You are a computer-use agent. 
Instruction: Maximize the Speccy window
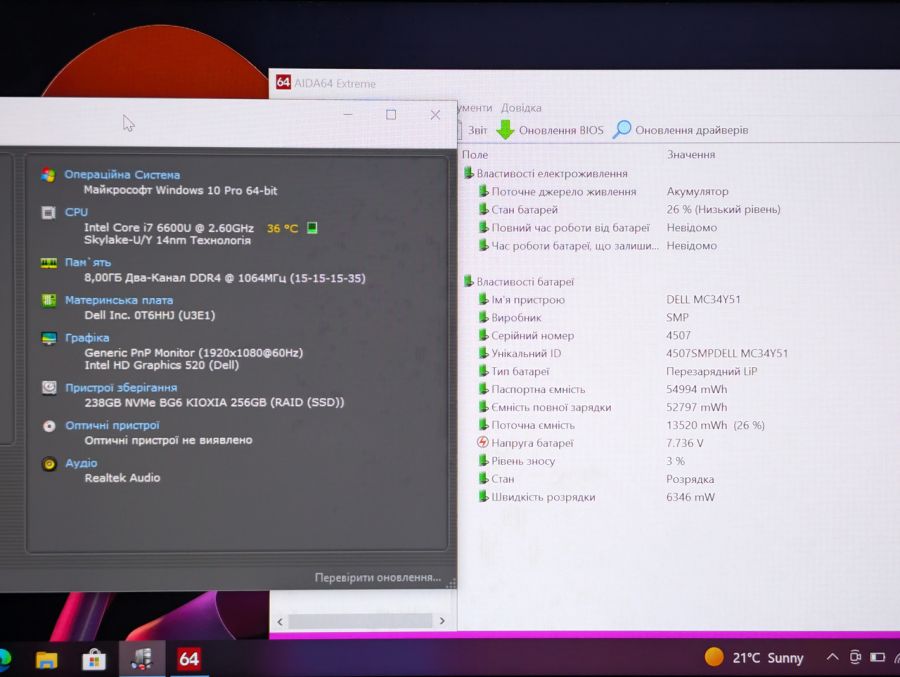[x=391, y=115]
